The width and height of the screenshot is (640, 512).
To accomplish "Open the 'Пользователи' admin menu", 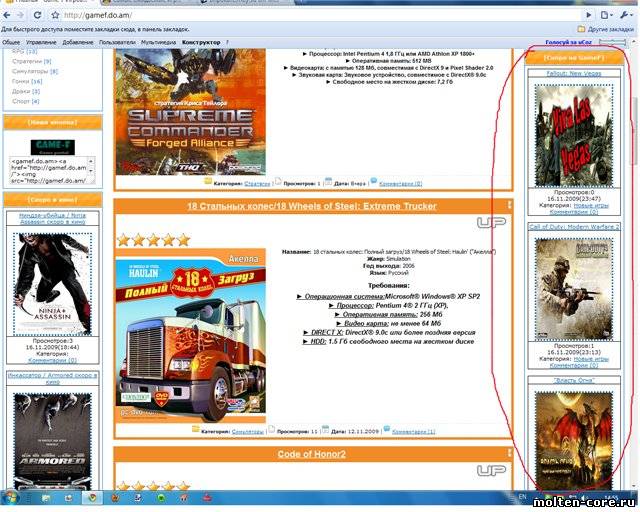I will [x=117, y=42].
